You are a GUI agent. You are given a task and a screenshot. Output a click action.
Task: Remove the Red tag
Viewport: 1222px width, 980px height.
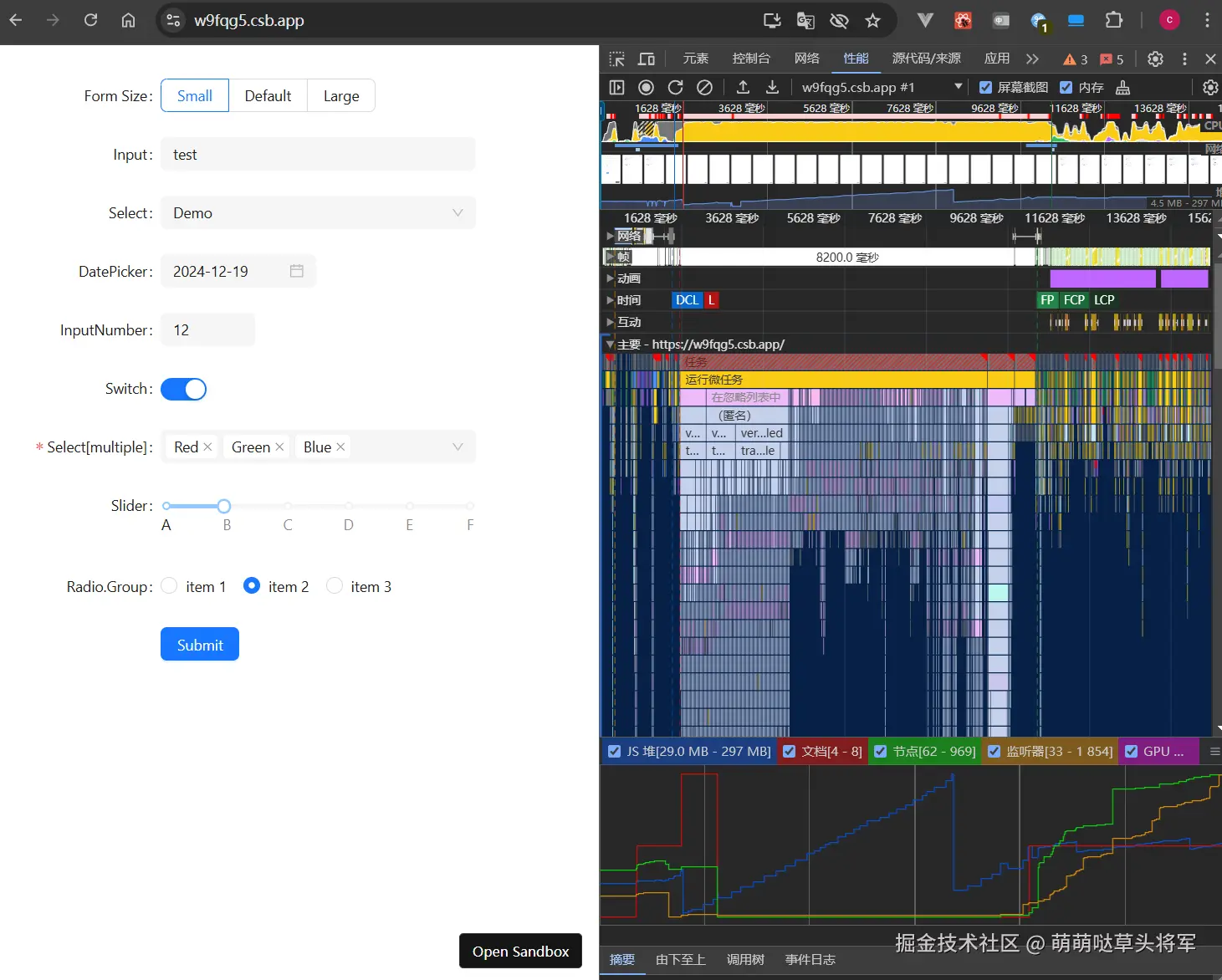[207, 447]
